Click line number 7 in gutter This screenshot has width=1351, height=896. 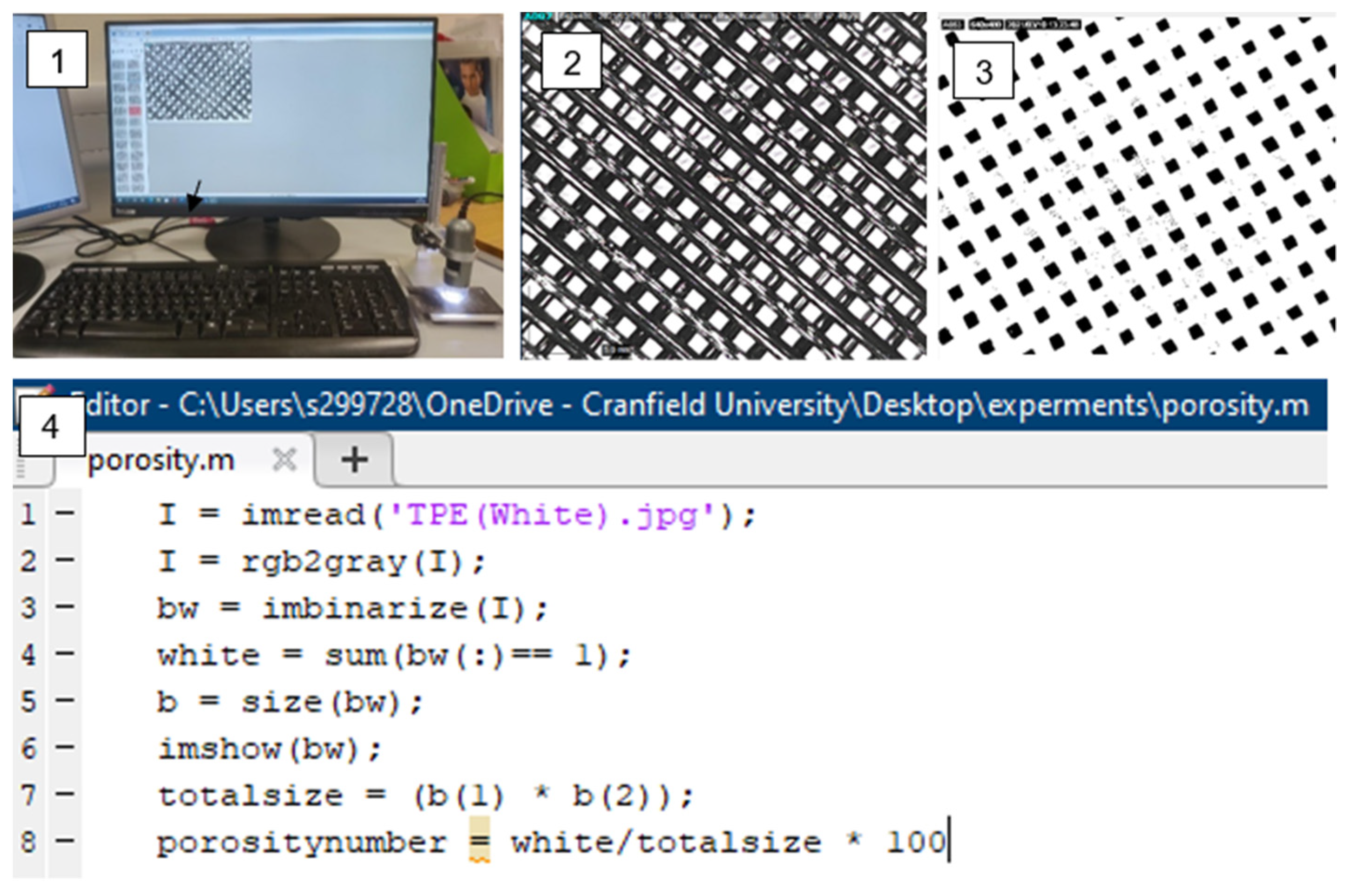coord(28,795)
